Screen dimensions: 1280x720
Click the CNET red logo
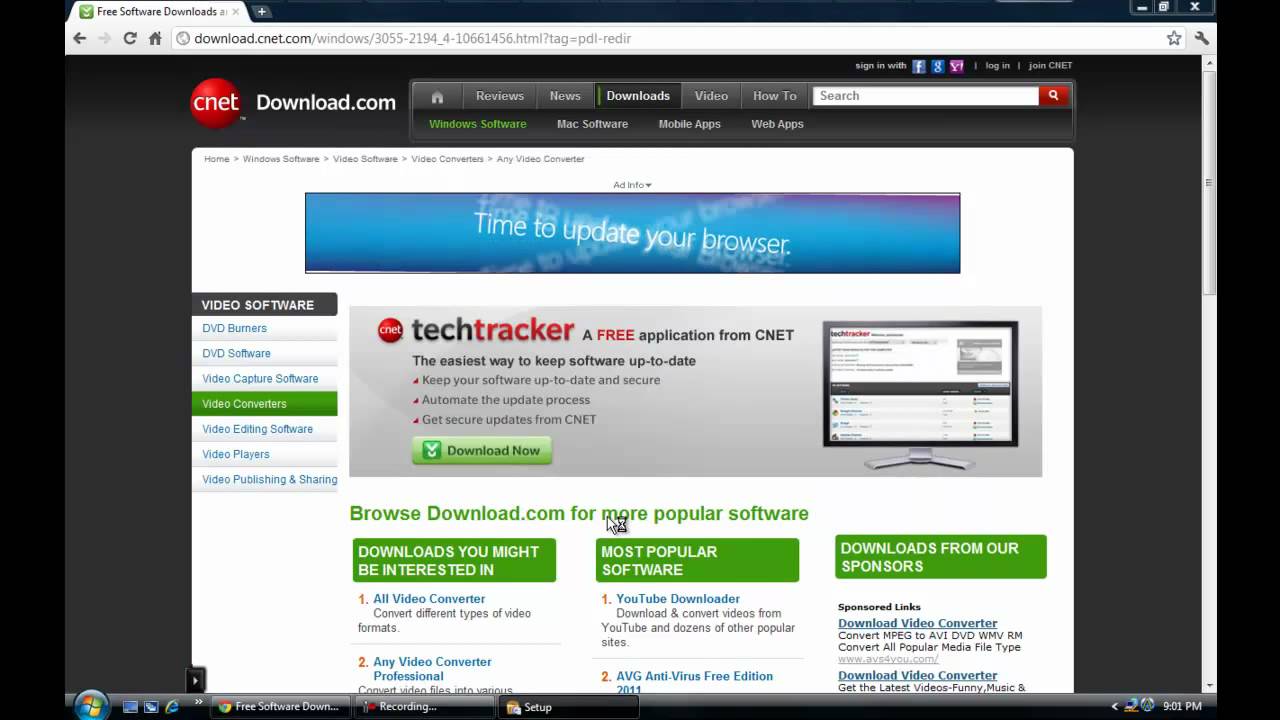point(215,103)
